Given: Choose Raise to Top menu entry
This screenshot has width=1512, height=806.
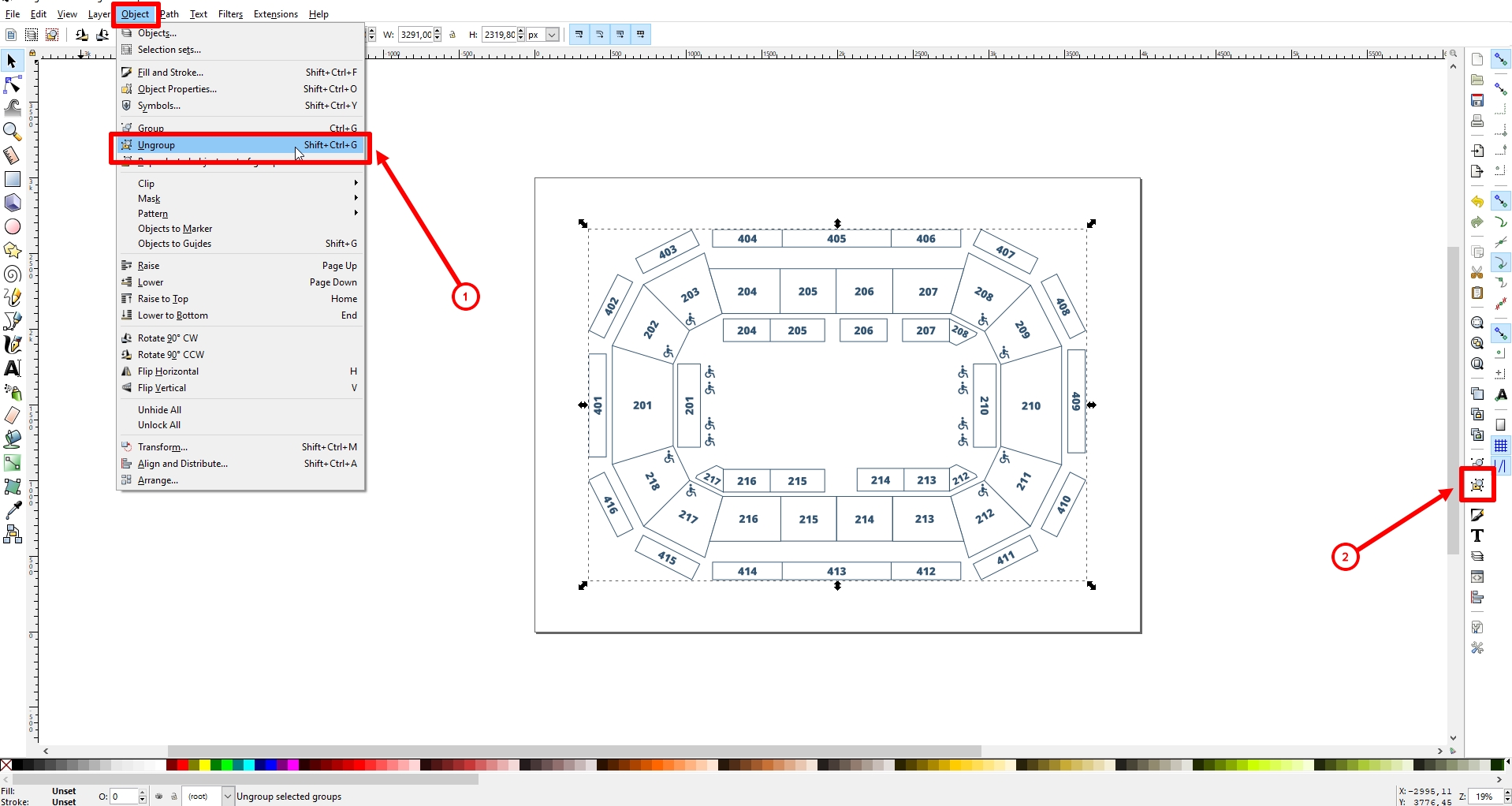Looking at the screenshot, I should pyautogui.click(x=240, y=299).
